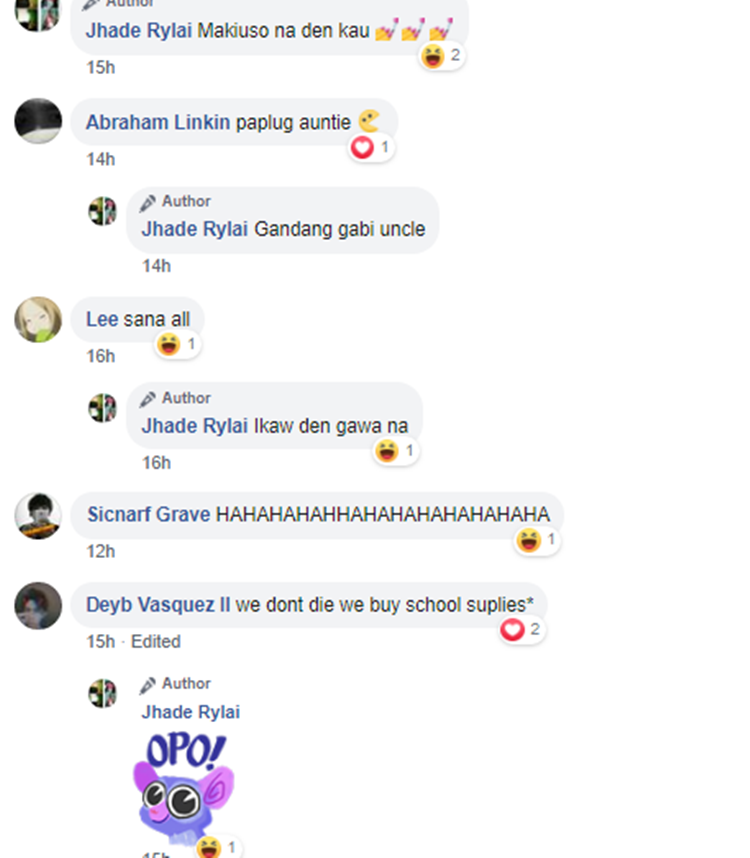Open Deyb Vasquez II's avatar
The image size is (750, 858).
pos(38,606)
